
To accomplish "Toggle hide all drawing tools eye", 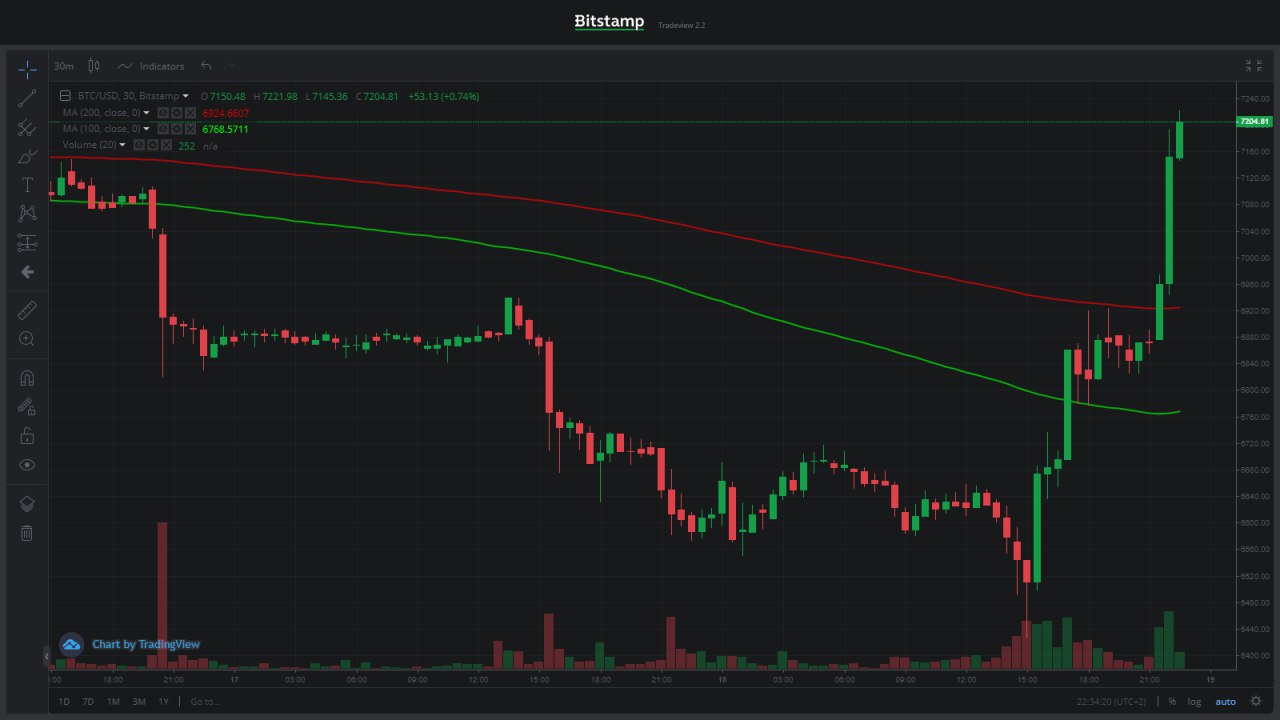I will tap(27, 465).
